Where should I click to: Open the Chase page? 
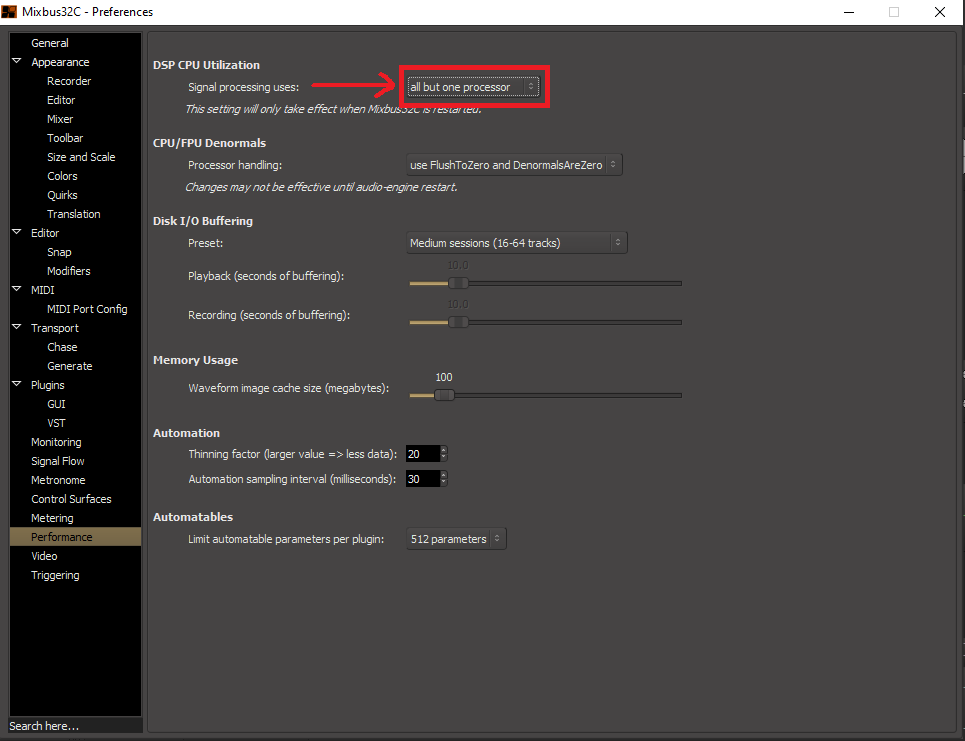click(62, 347)
